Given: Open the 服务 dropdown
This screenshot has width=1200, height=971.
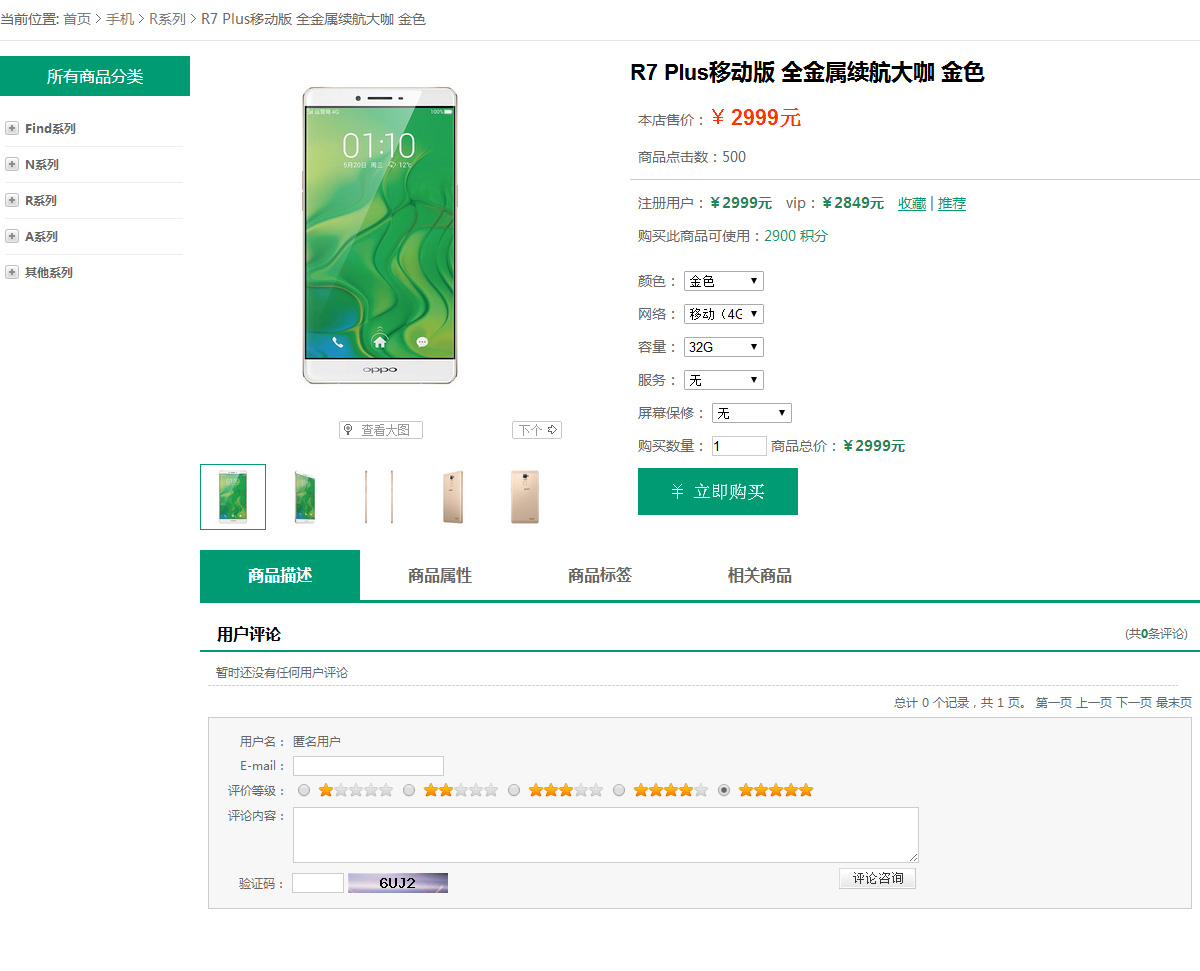Looking at the screenshot, I should [x=724, y=380].
